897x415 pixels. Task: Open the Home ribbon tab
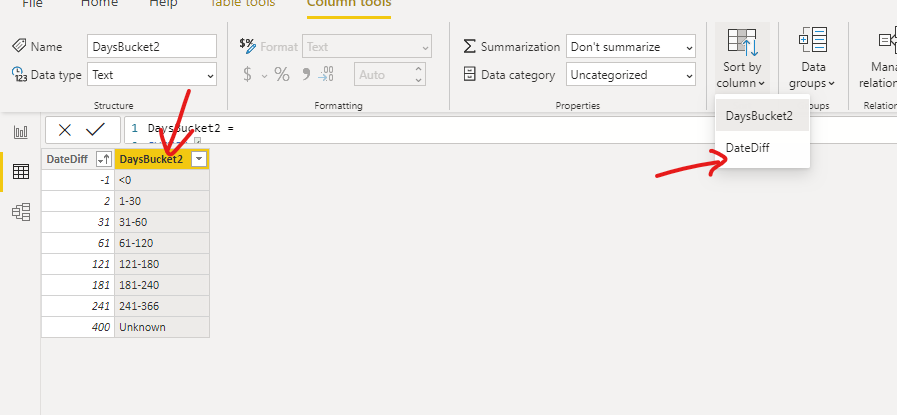(99, 3)
